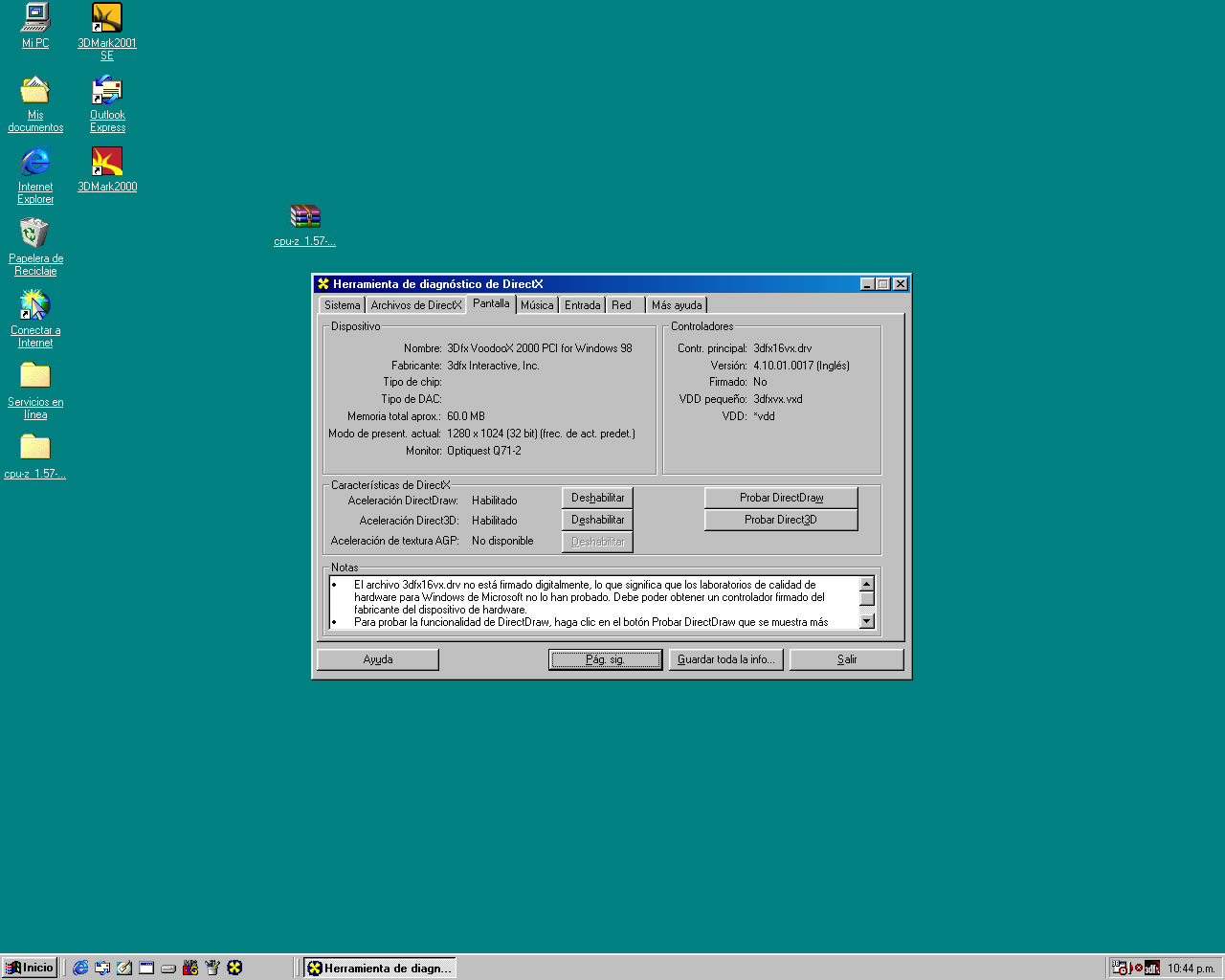This screenshot has width=1225, height=980.
Task: Close the DirectX diagnostic window
Action: (901, 284)
